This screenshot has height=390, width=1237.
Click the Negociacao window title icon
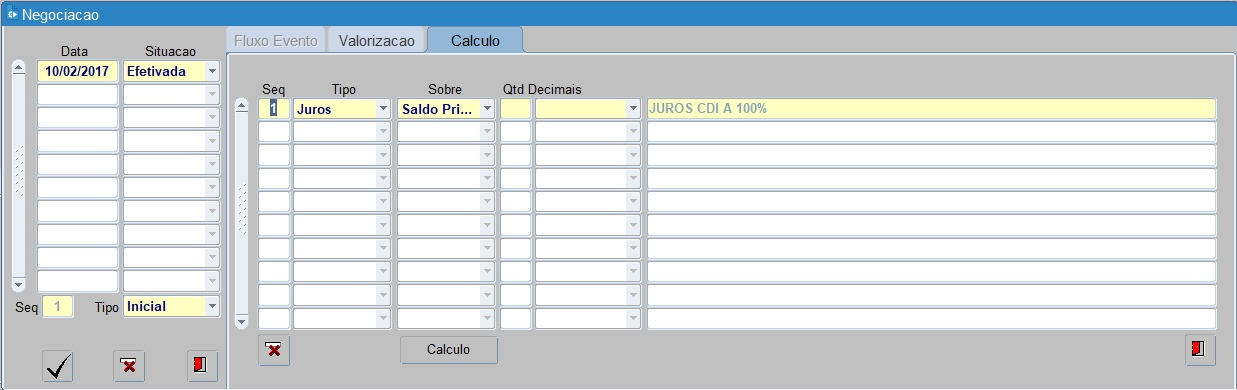point(13,15)
